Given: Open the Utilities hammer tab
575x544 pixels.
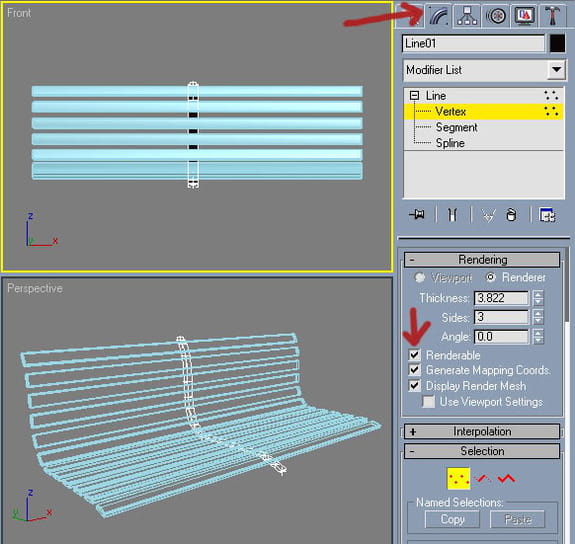Looking at the screenshot, I should tap(553, 16).
